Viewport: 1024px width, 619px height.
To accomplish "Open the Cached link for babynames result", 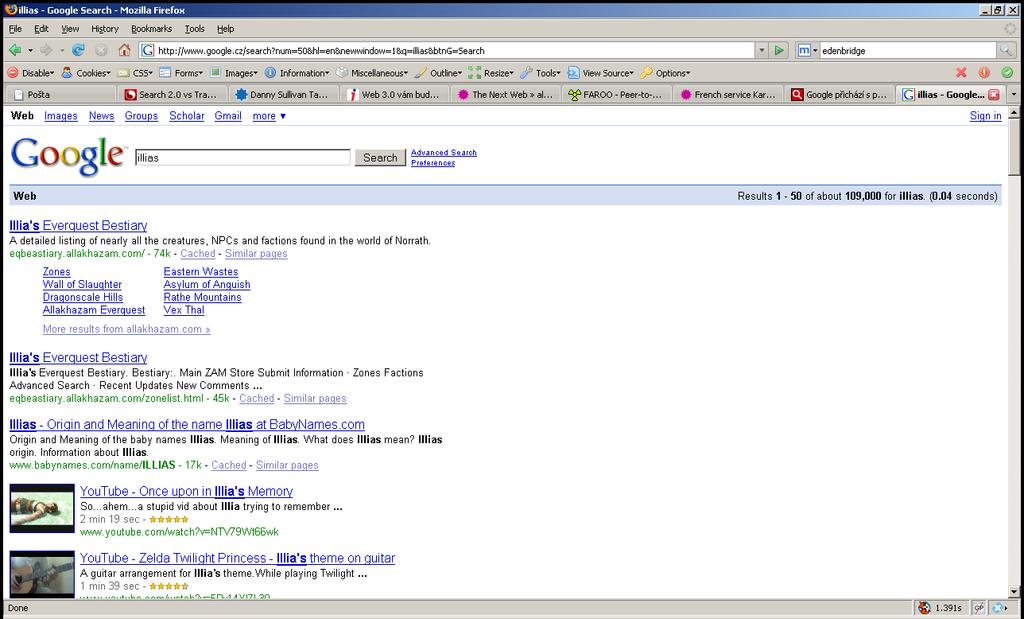I will click(229, 465).
